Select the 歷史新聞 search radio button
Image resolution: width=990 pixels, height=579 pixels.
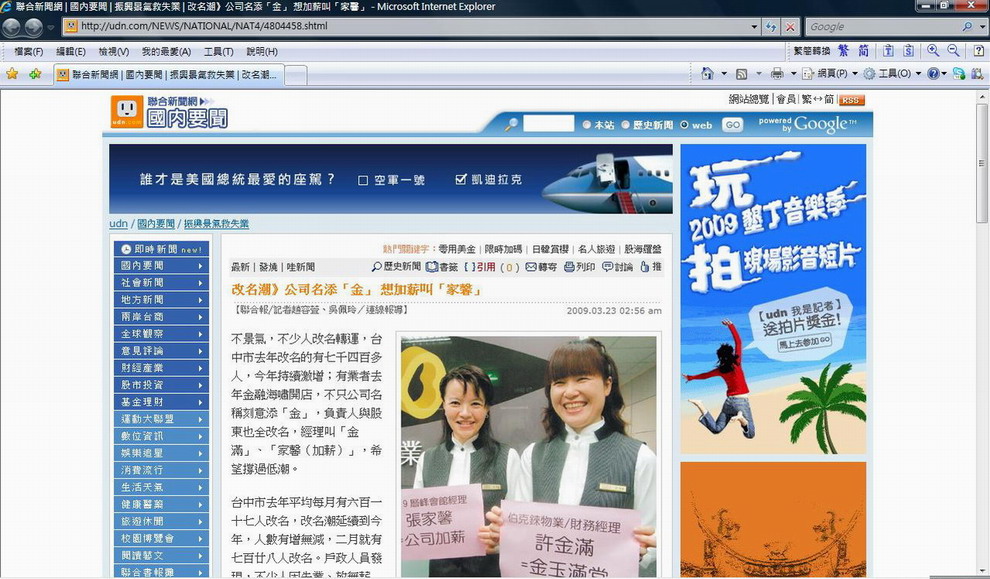625,125
